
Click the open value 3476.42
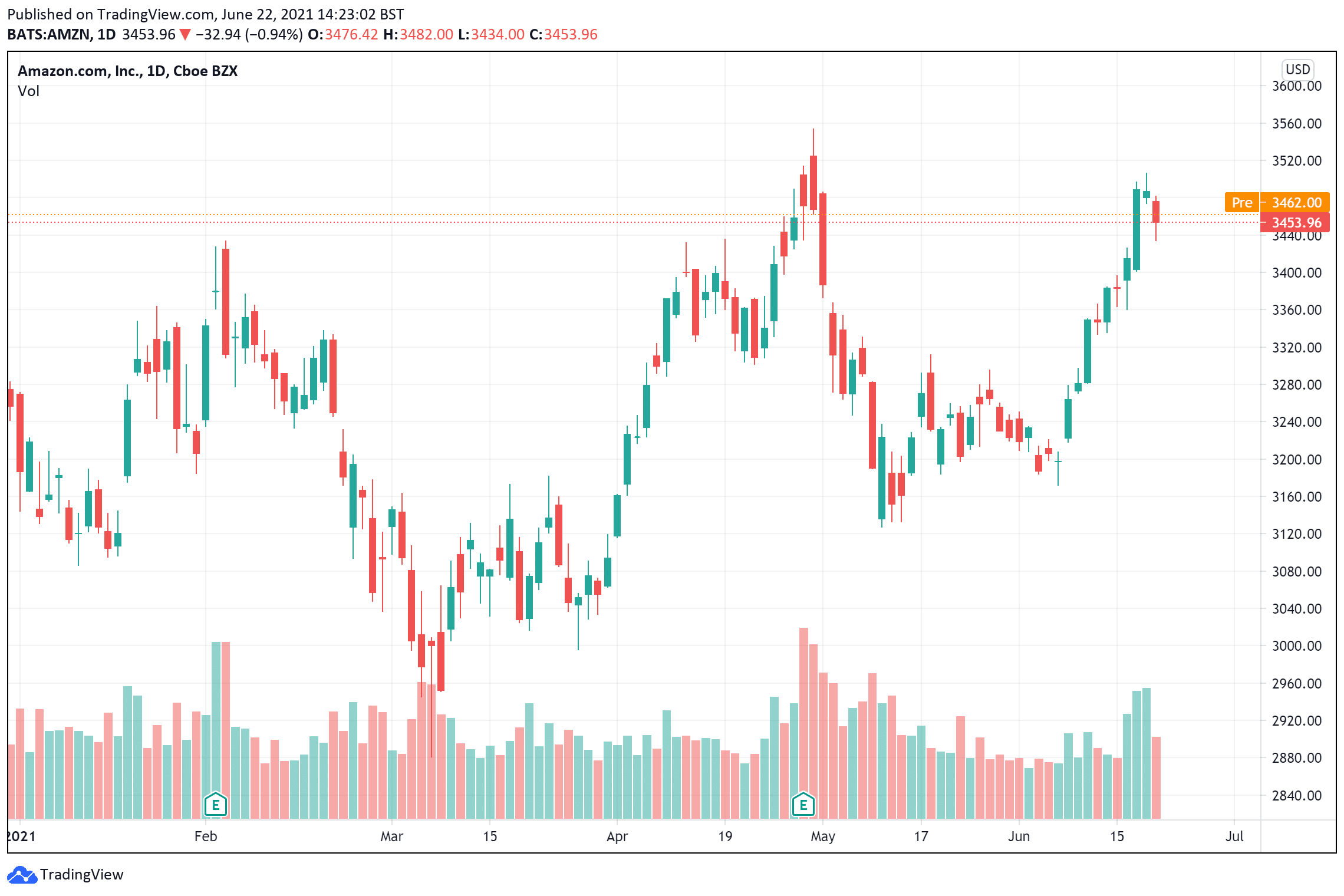tap(351, 34)
